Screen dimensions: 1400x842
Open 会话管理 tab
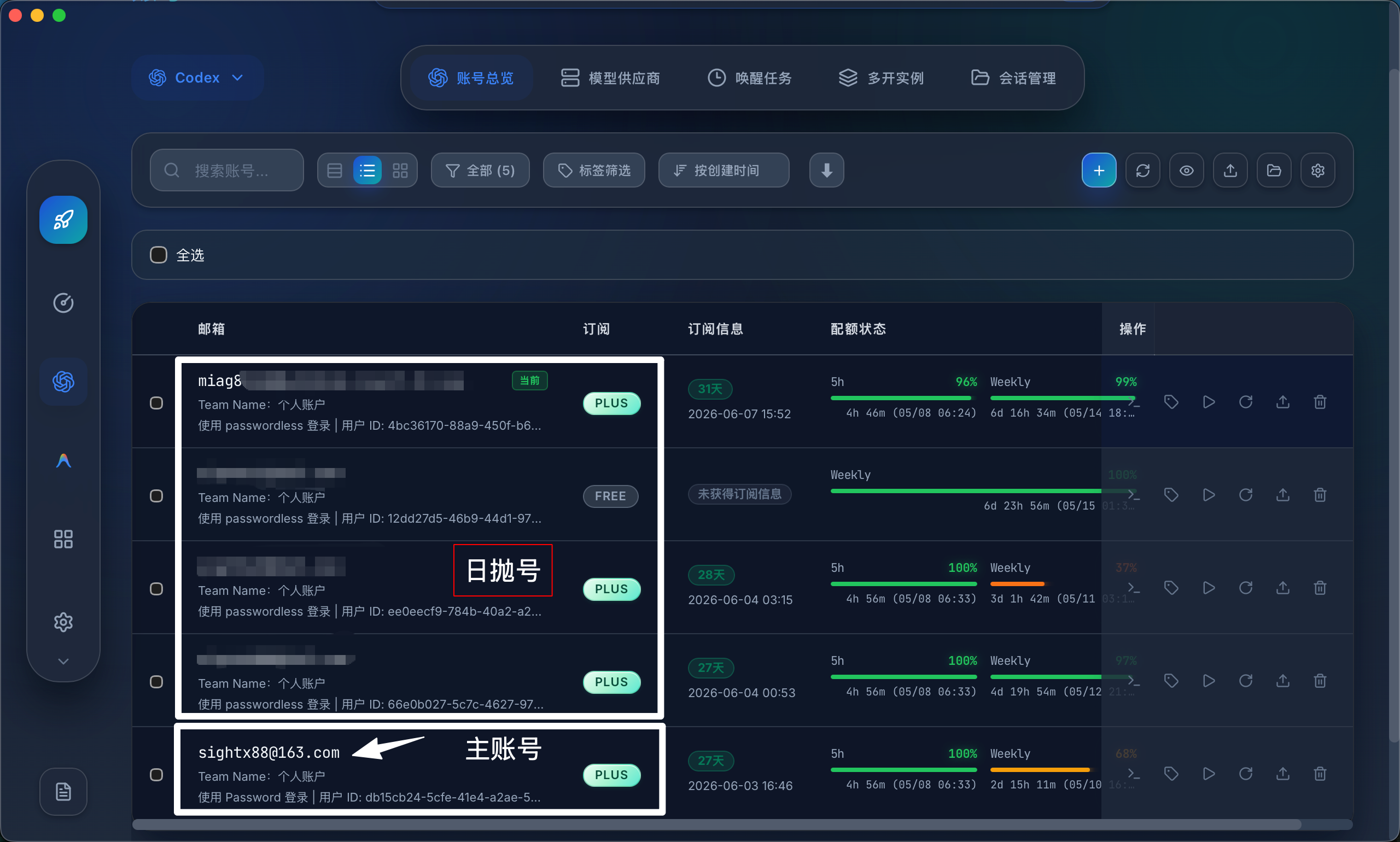point(1013,78)
